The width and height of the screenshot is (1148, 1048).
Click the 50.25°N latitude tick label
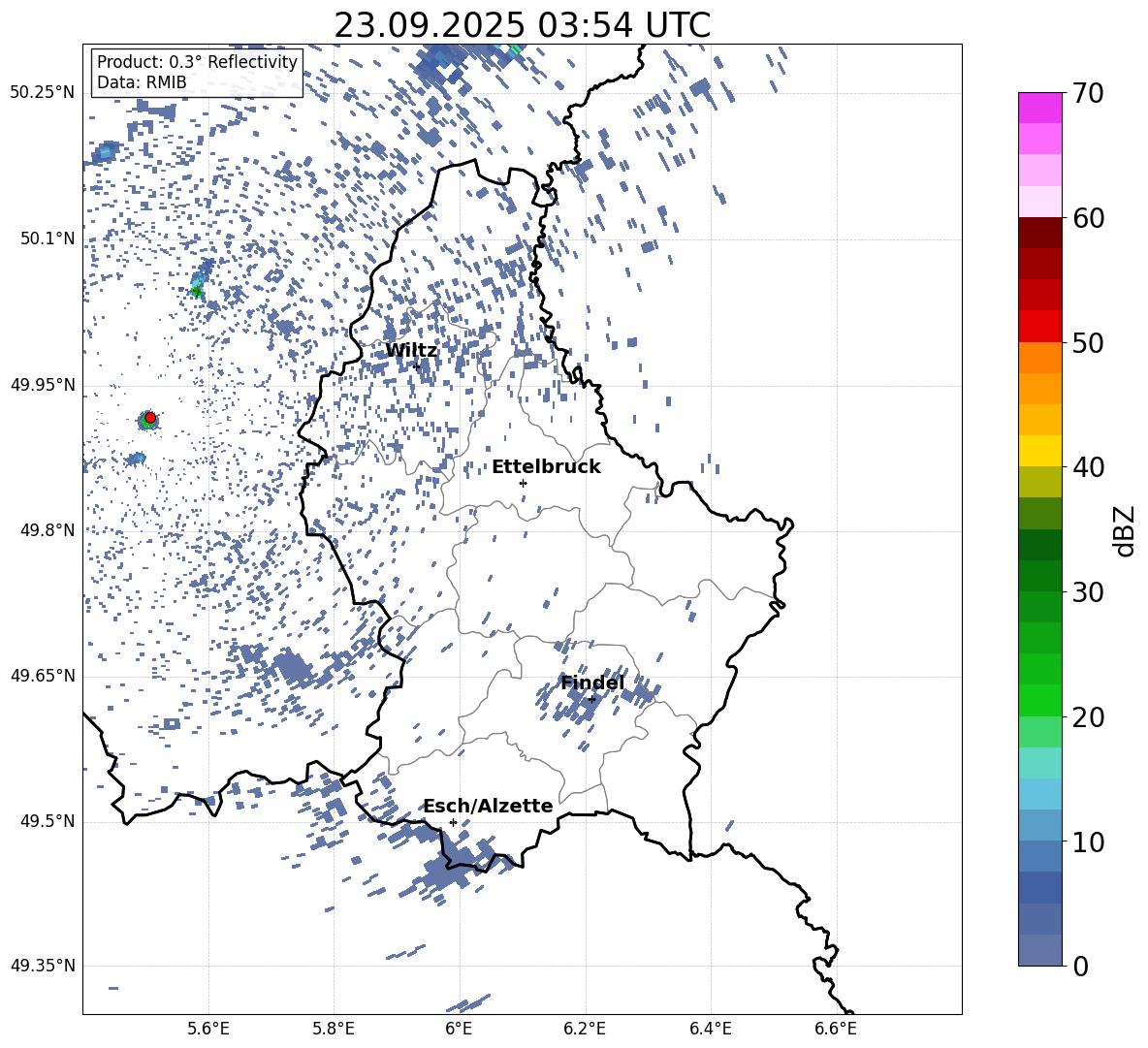point(43,93)
